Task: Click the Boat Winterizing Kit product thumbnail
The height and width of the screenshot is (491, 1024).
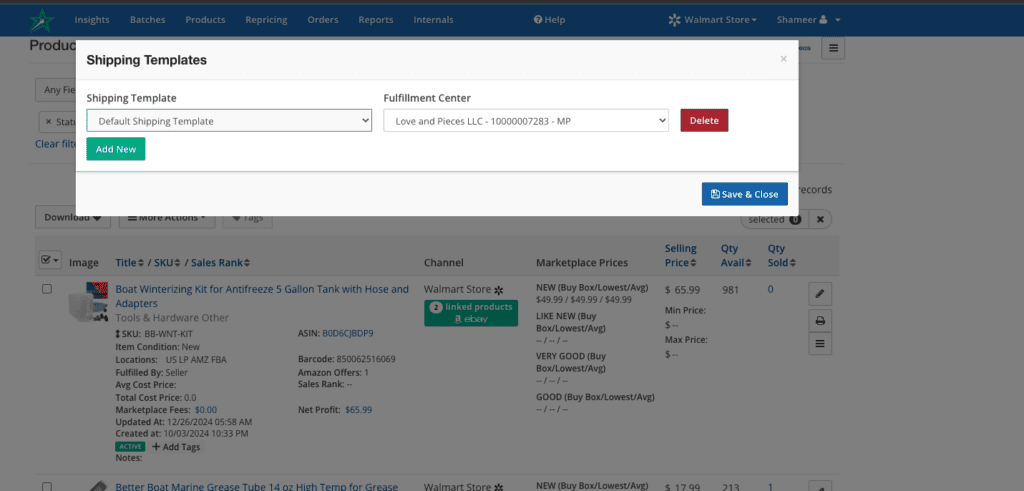Action: pyautogui.click(x=88, y=302)
